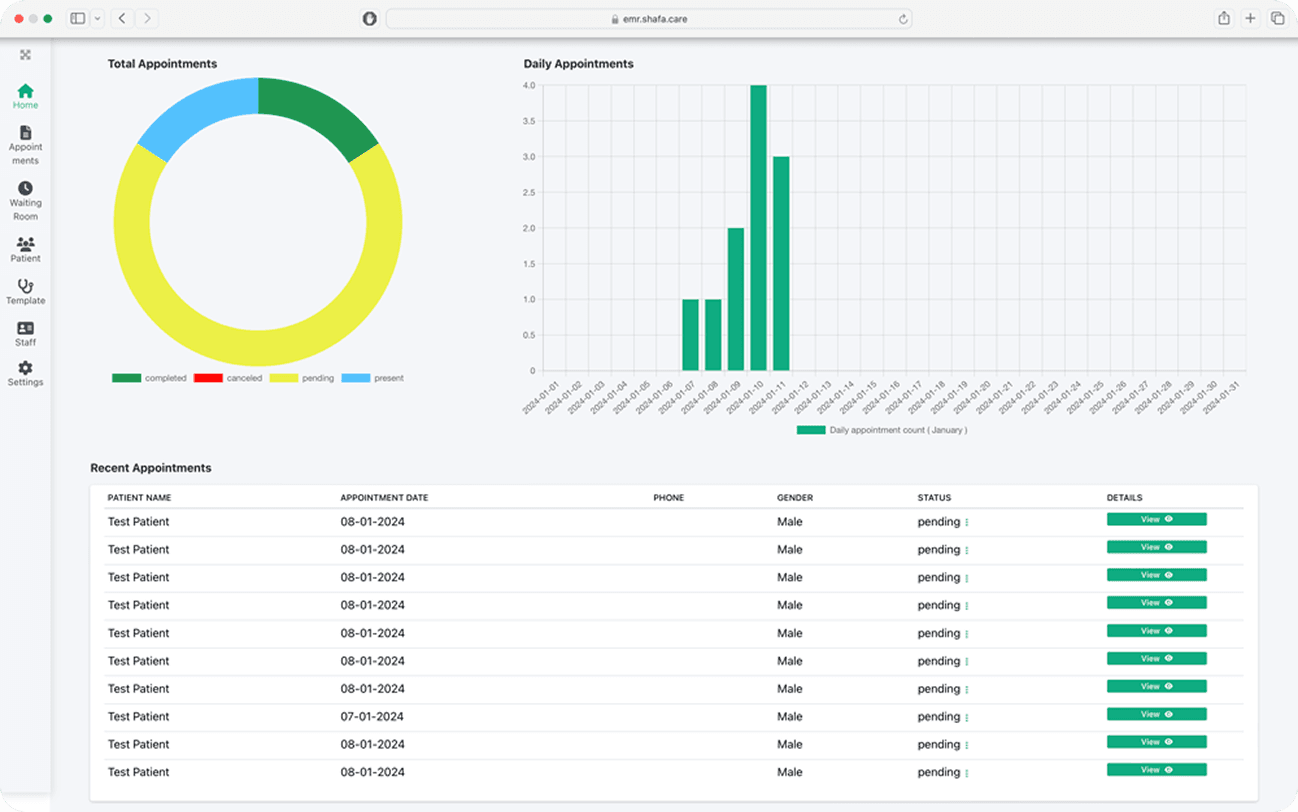Open a new browser tab

point(1250,18)
